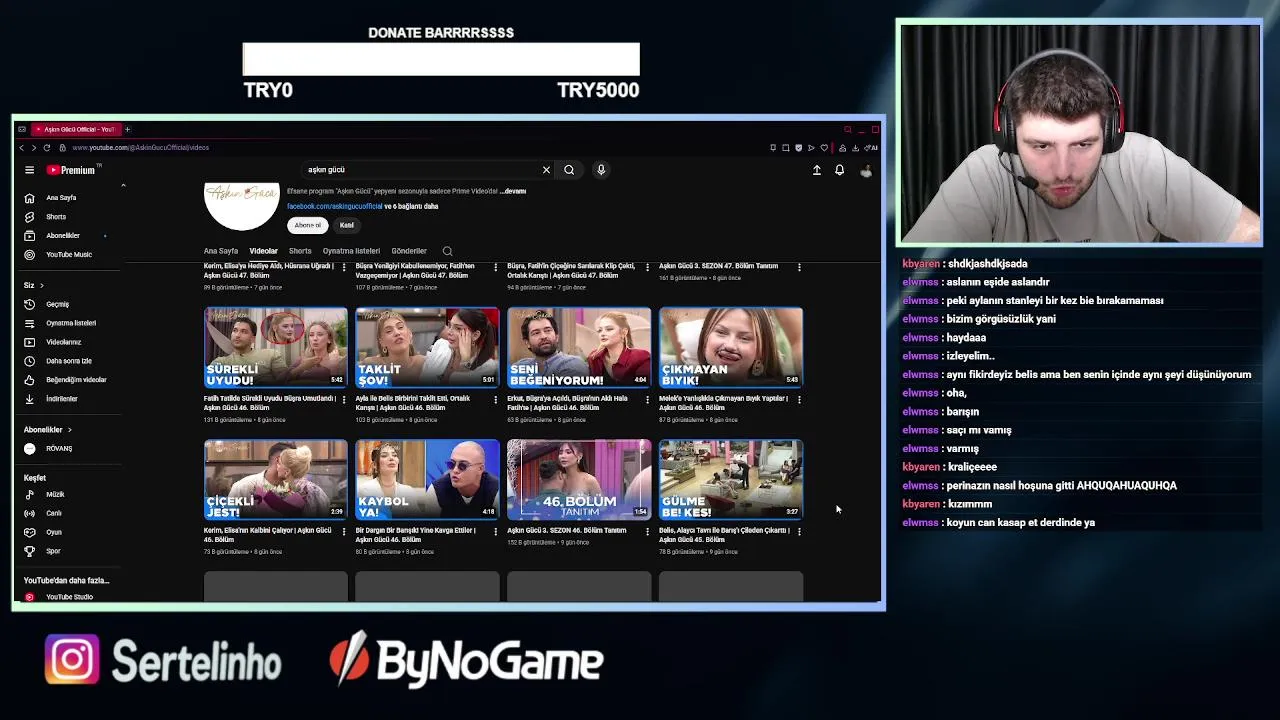This screenshot has width=1280, height=720.
Task: Click the aşkın gücü search field
Action: (x=420, y=170)
